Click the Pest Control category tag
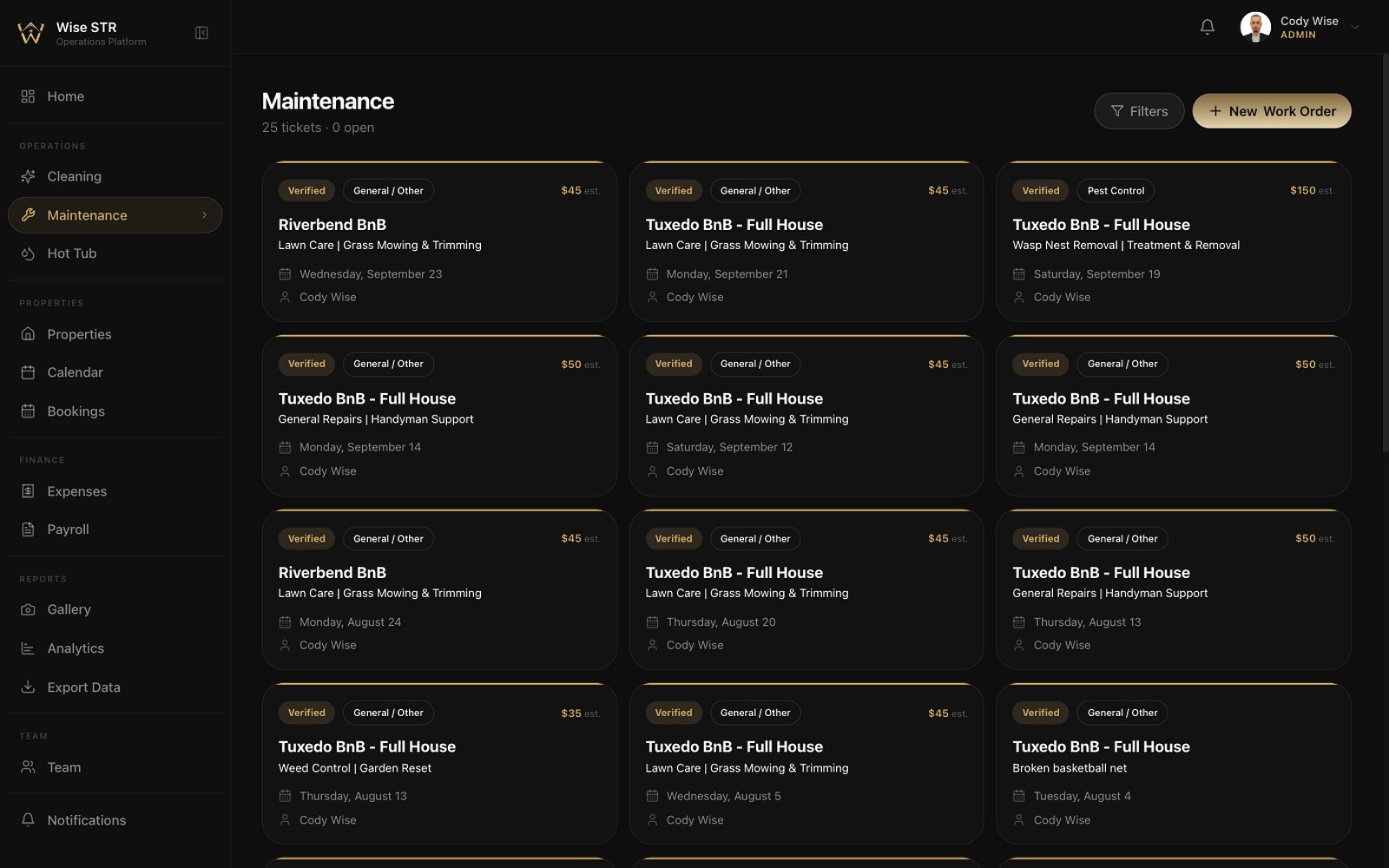 [1116, 191]
